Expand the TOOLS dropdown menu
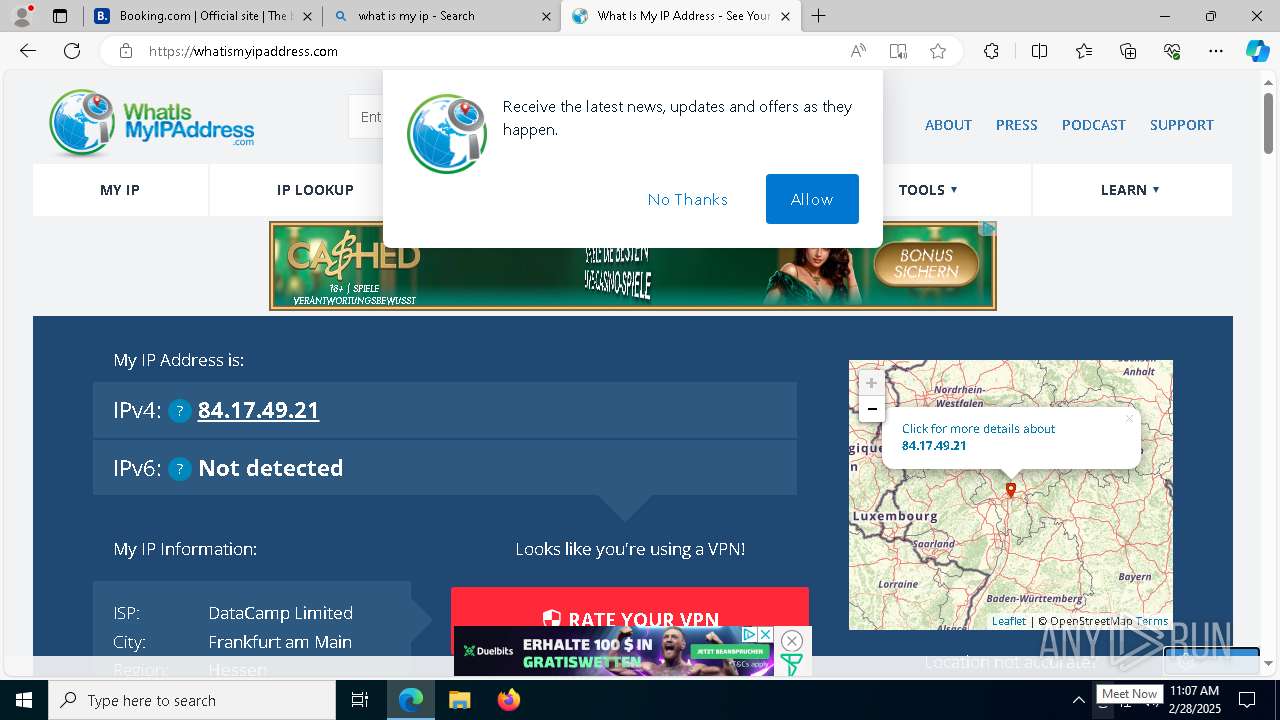Viewport: 1280px width, 720px height. pyautogui.click(x=928, y=190)
